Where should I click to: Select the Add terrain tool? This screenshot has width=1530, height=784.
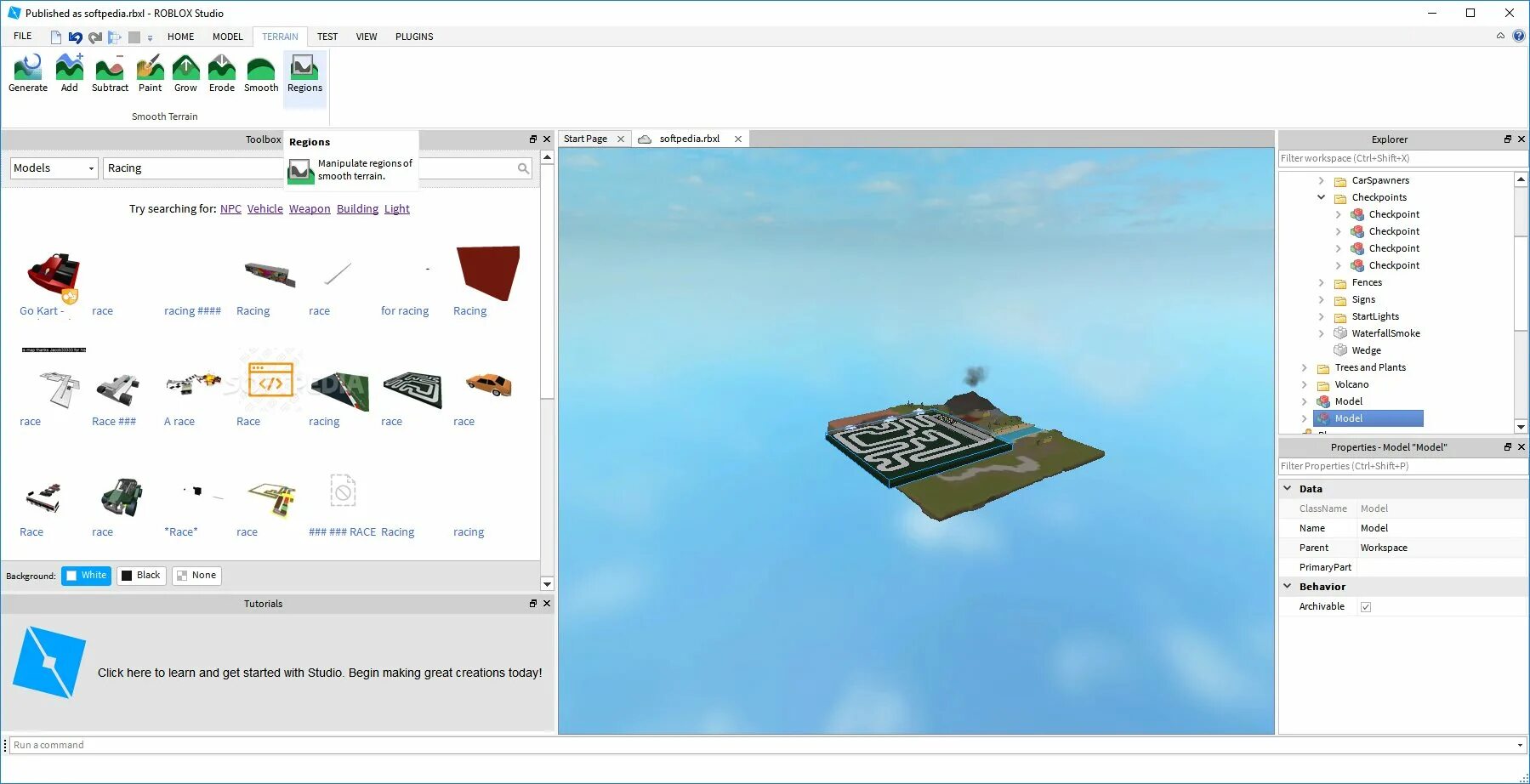point(70,73)
